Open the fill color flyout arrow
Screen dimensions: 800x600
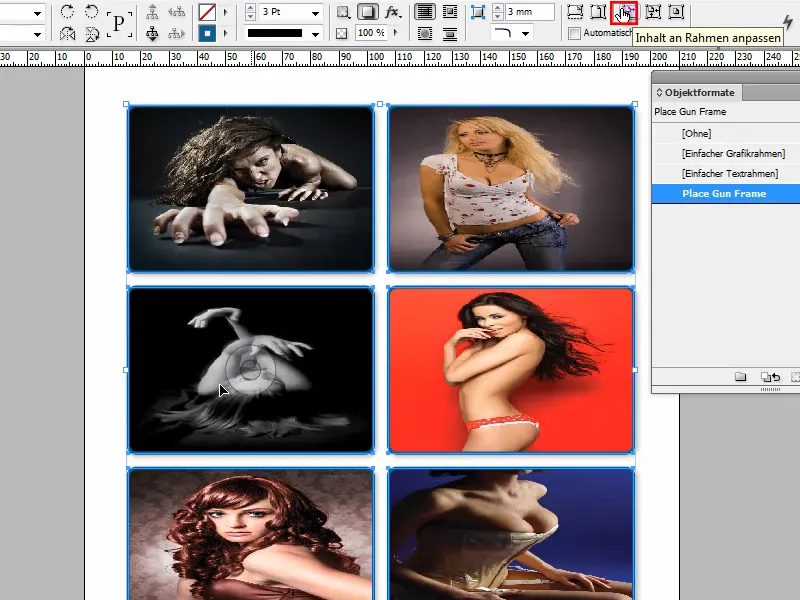tap(226, 12)
